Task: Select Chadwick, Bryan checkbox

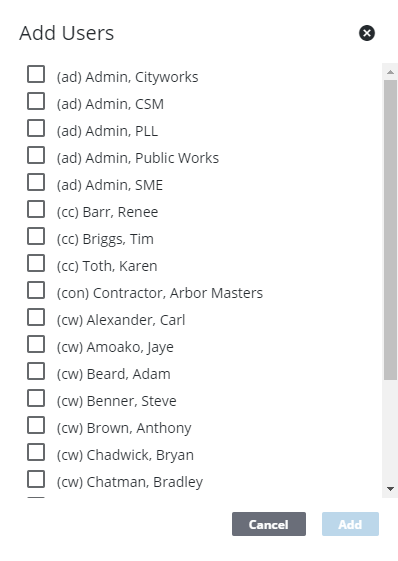Action: point(36,452)
